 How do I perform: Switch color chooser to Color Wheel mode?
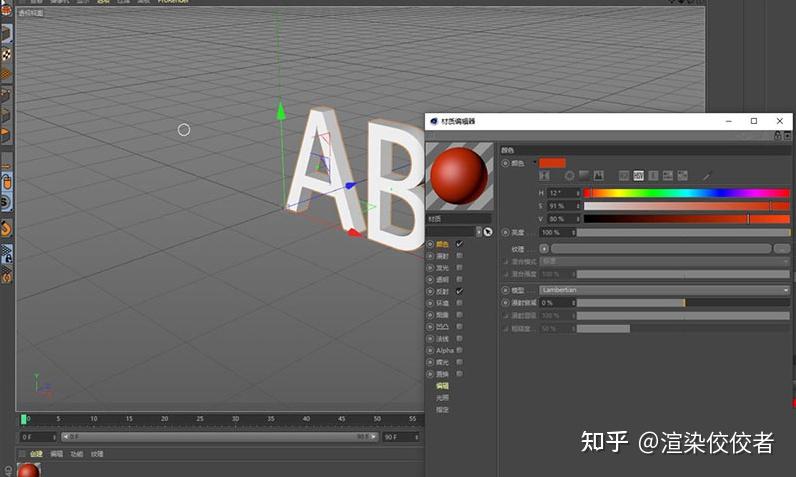569,176
